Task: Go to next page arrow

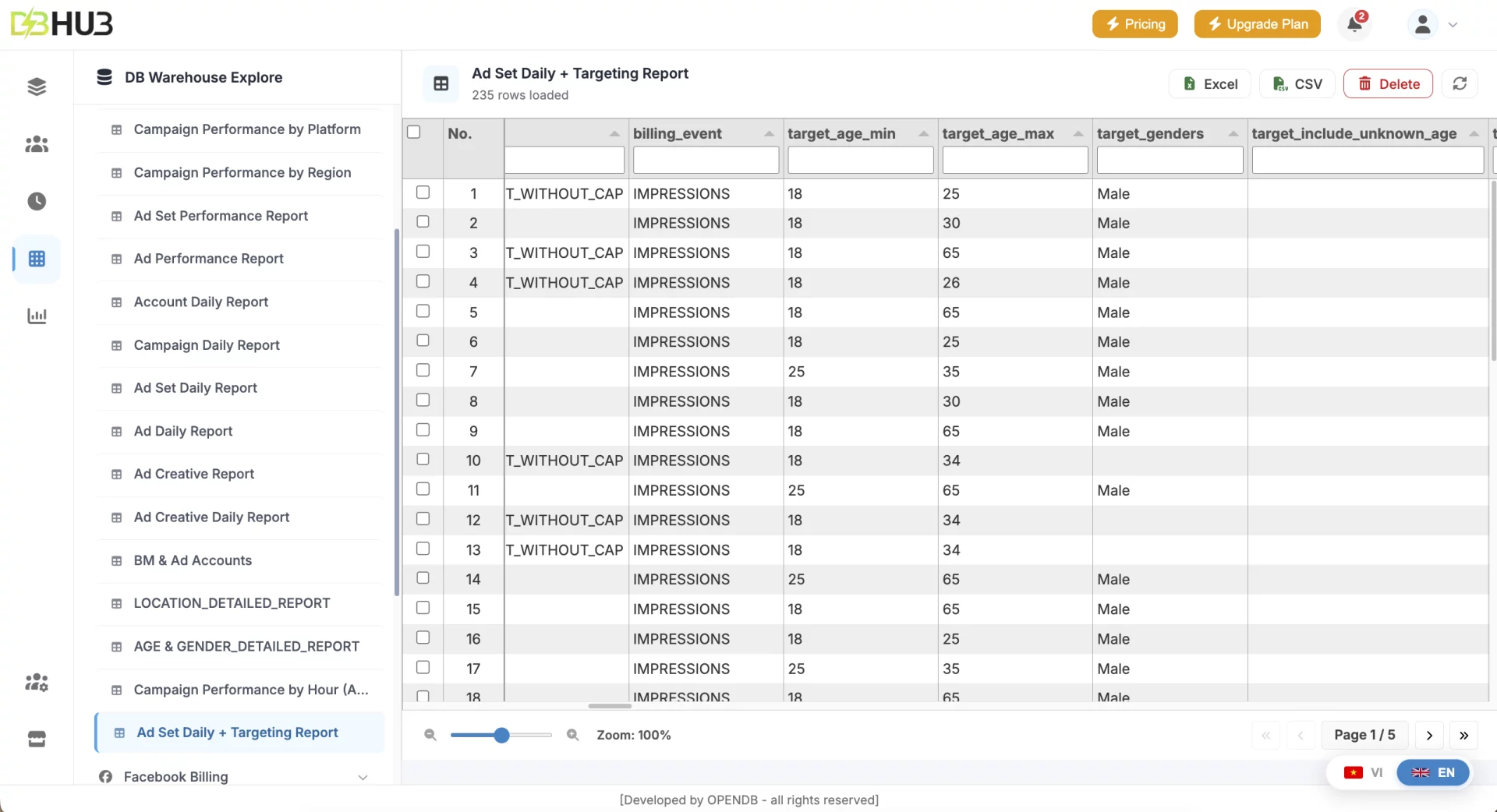Action: click(1429, 735)
